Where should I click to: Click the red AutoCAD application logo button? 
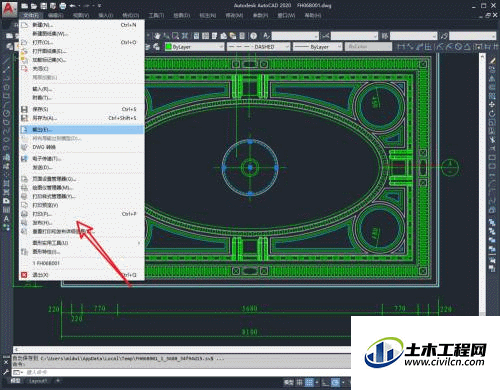9,8
